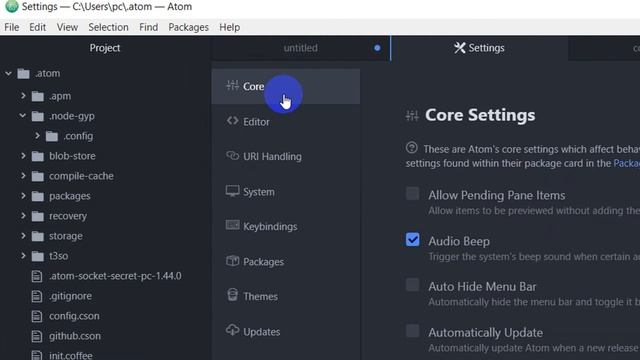This screenshot has width=640, height=360.
Task: Click the .config folder icon
Action: pyautogui.click(x=52, y=136)
